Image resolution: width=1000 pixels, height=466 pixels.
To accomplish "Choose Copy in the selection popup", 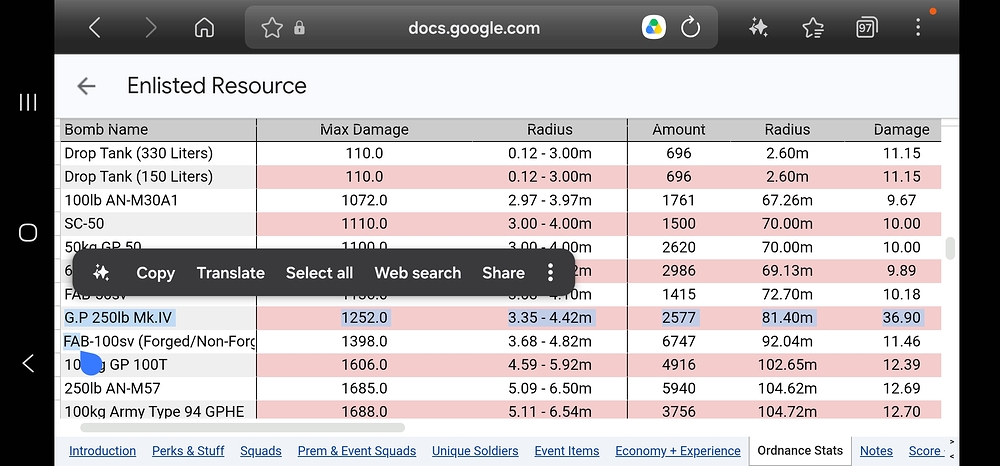I will pos(156,273).
